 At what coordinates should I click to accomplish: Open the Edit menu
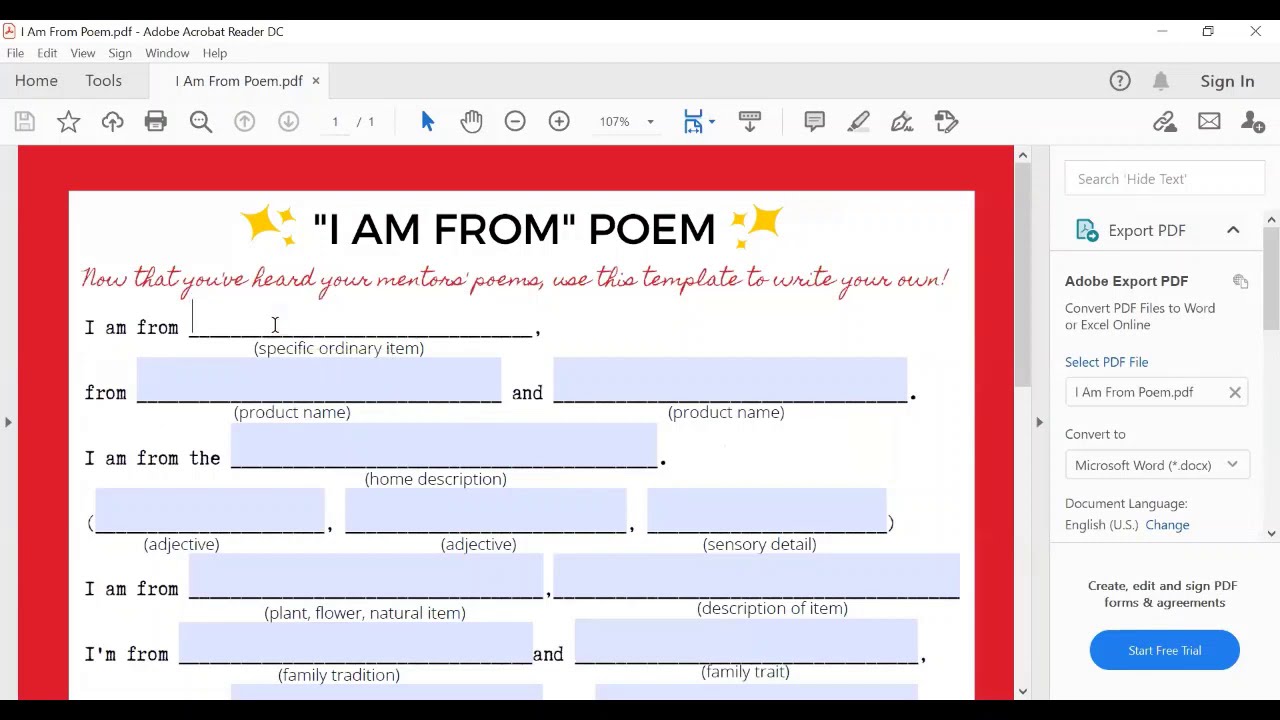(47, 53)
